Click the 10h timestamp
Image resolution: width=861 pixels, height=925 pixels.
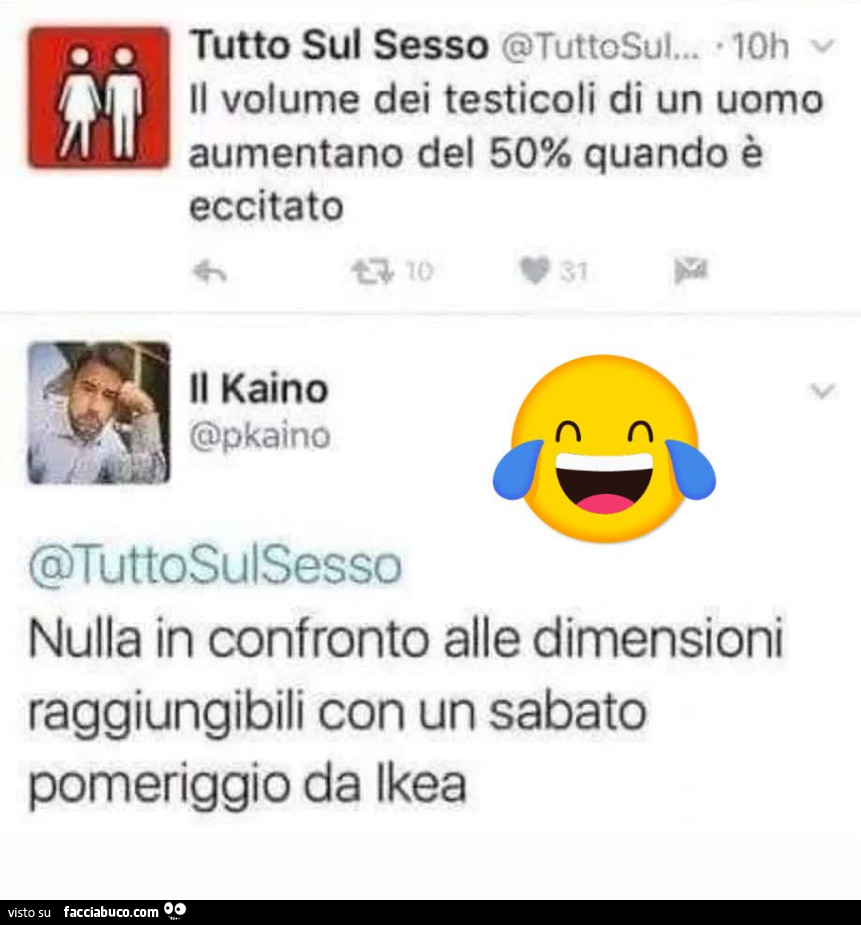760,45
